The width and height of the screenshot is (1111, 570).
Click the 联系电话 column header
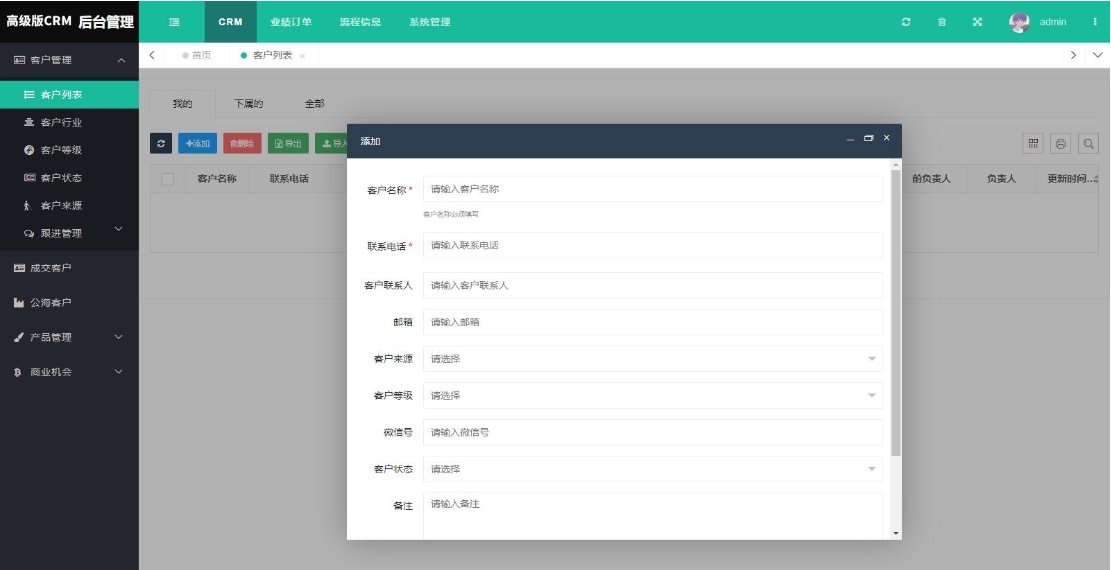289,179
